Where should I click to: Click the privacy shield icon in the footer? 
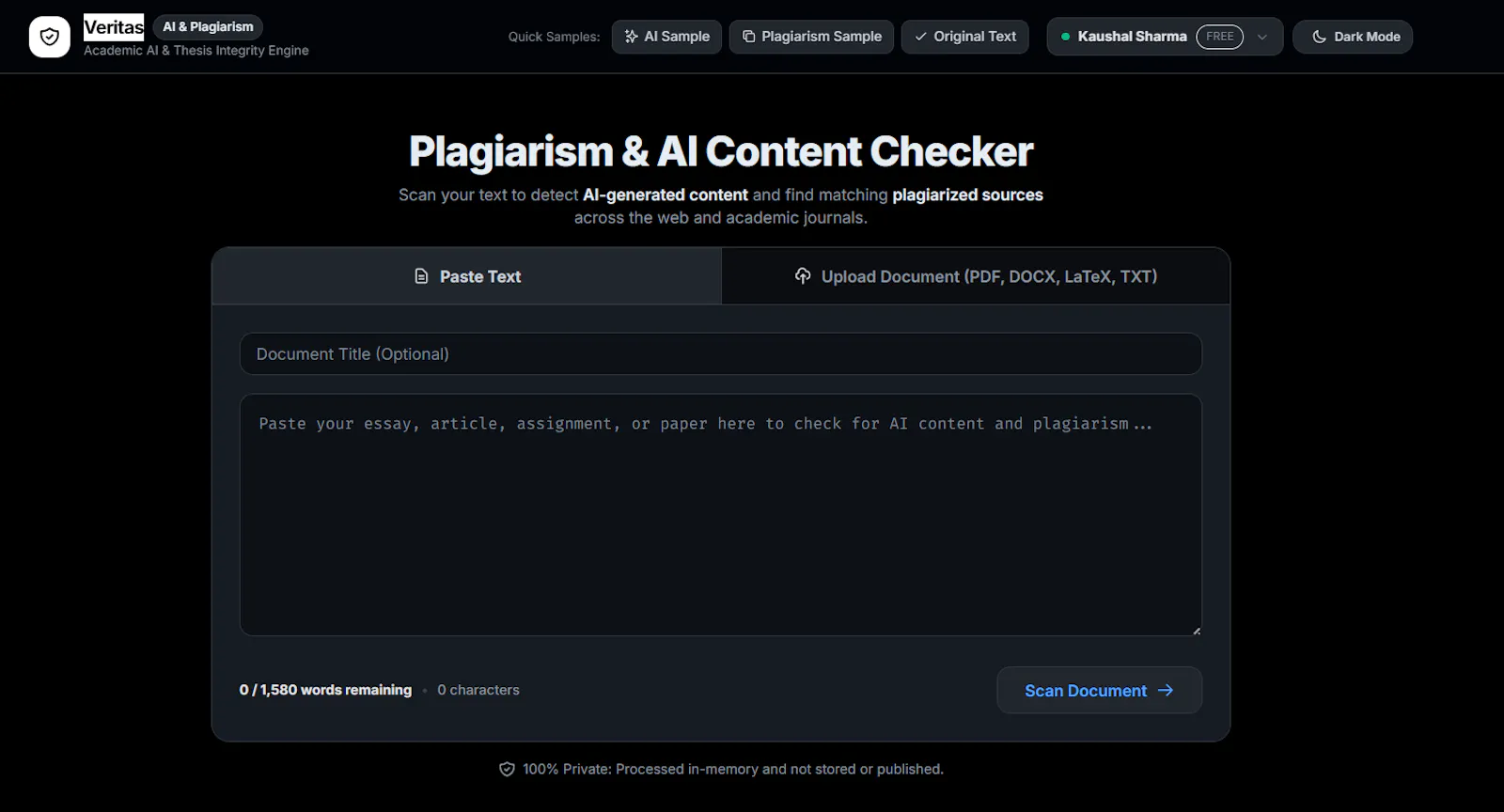507,769
